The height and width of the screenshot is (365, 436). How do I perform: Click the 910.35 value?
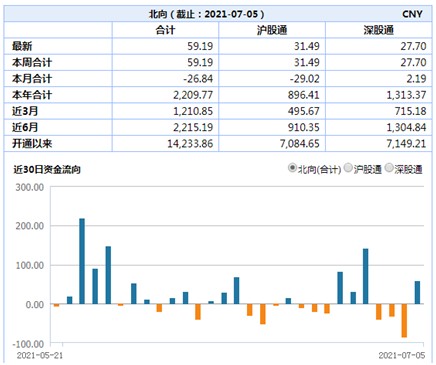click(304, 127)
